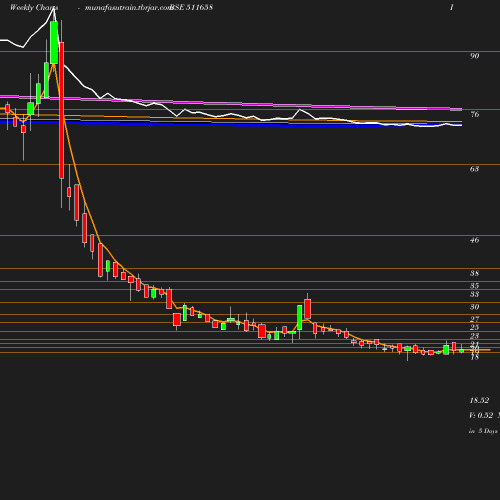Screen dimensions: 500x500
Task: Click the 63 price axis label
Action: click(474, 169)
